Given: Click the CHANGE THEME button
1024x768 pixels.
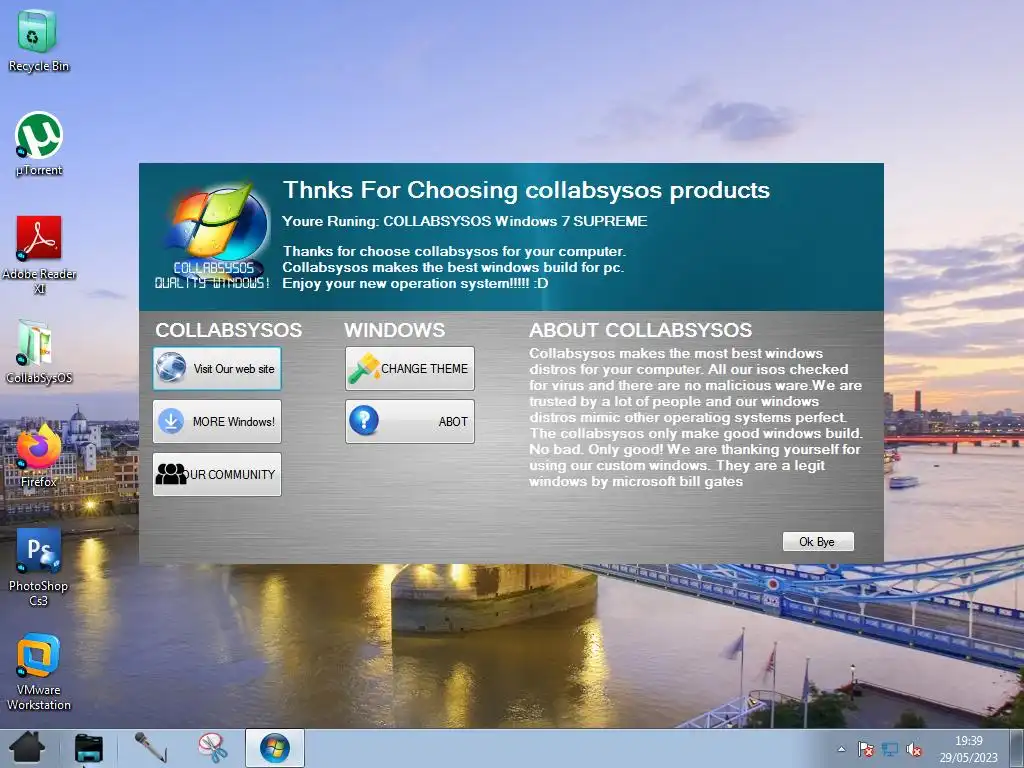Looking at the screenshot, I should click(409, 369).
